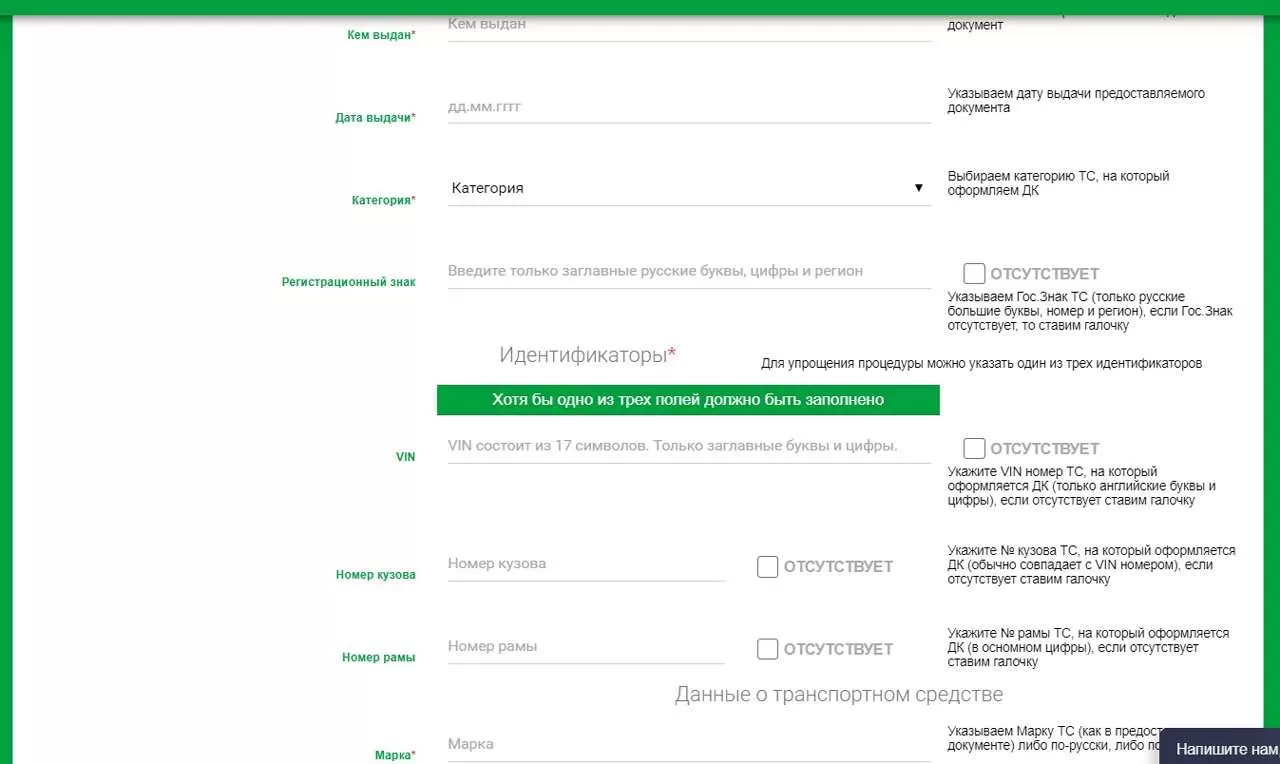Tick 'Отсутствует' checkbox for Регистрационный знак

974,273
